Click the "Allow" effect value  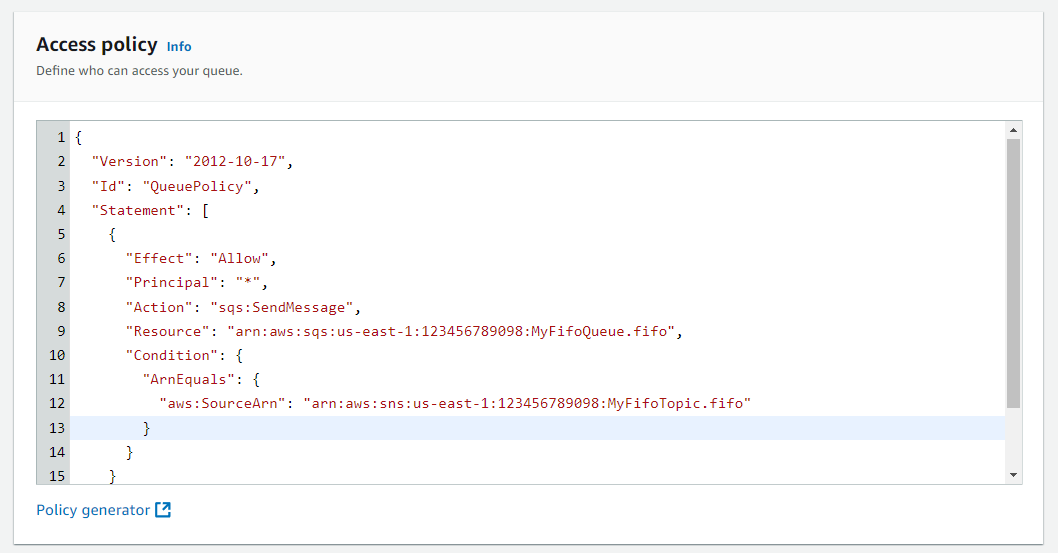(239, 258)
